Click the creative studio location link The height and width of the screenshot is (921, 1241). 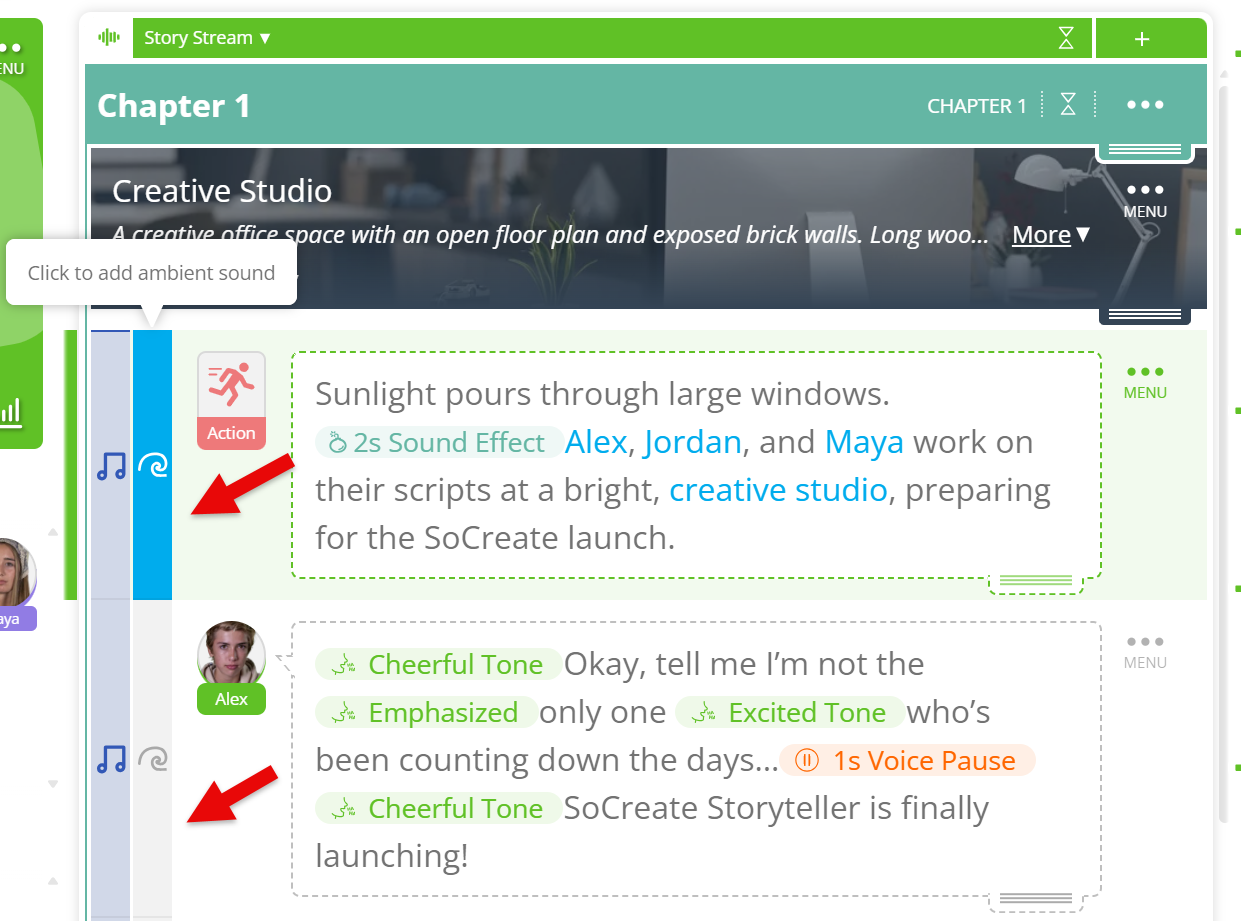pyautogui.click(x=777, y=490)
